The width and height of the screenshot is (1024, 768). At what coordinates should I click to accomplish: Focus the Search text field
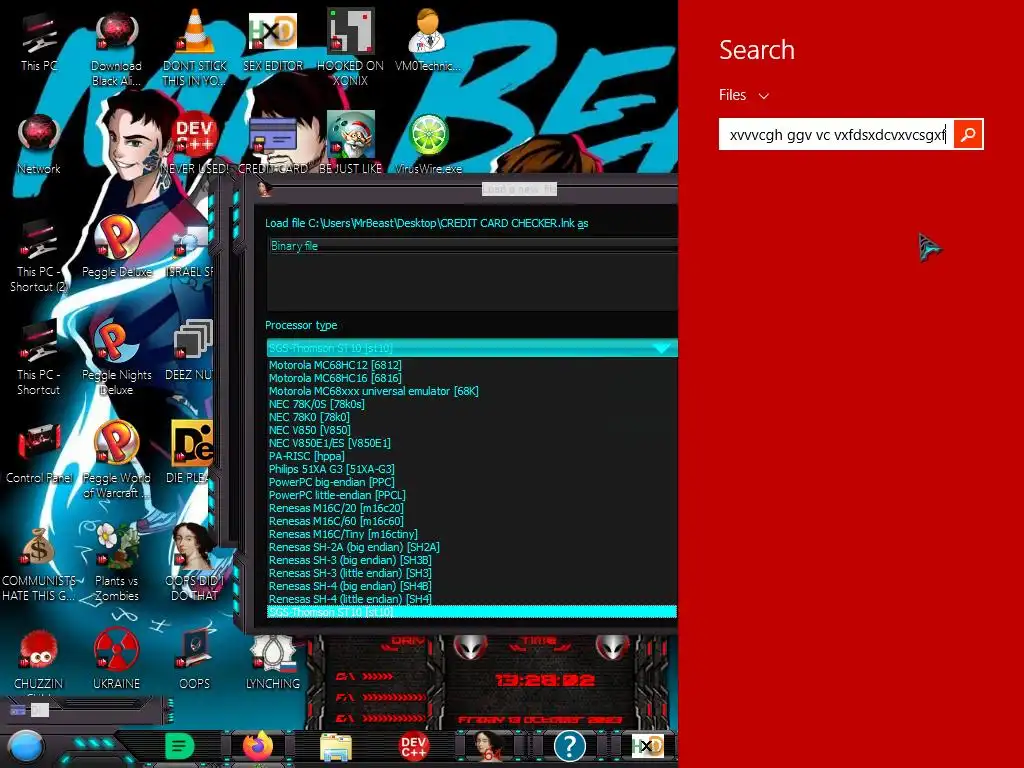836,135
